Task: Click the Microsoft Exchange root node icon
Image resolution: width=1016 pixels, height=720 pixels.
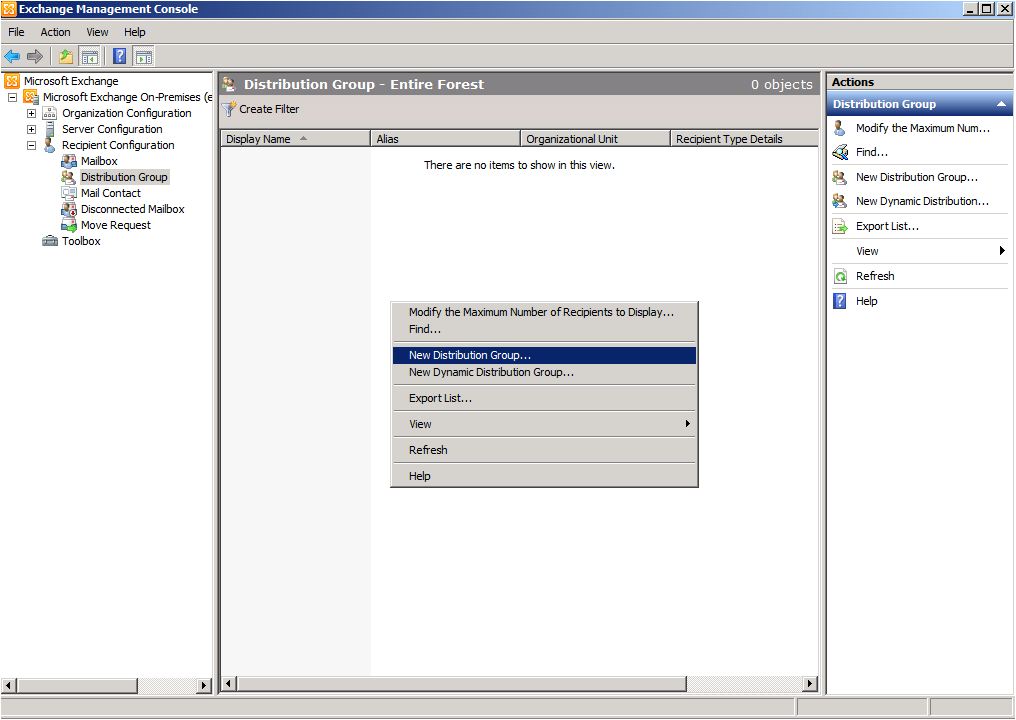Action: pyautogui.click(x=12, y=81)
